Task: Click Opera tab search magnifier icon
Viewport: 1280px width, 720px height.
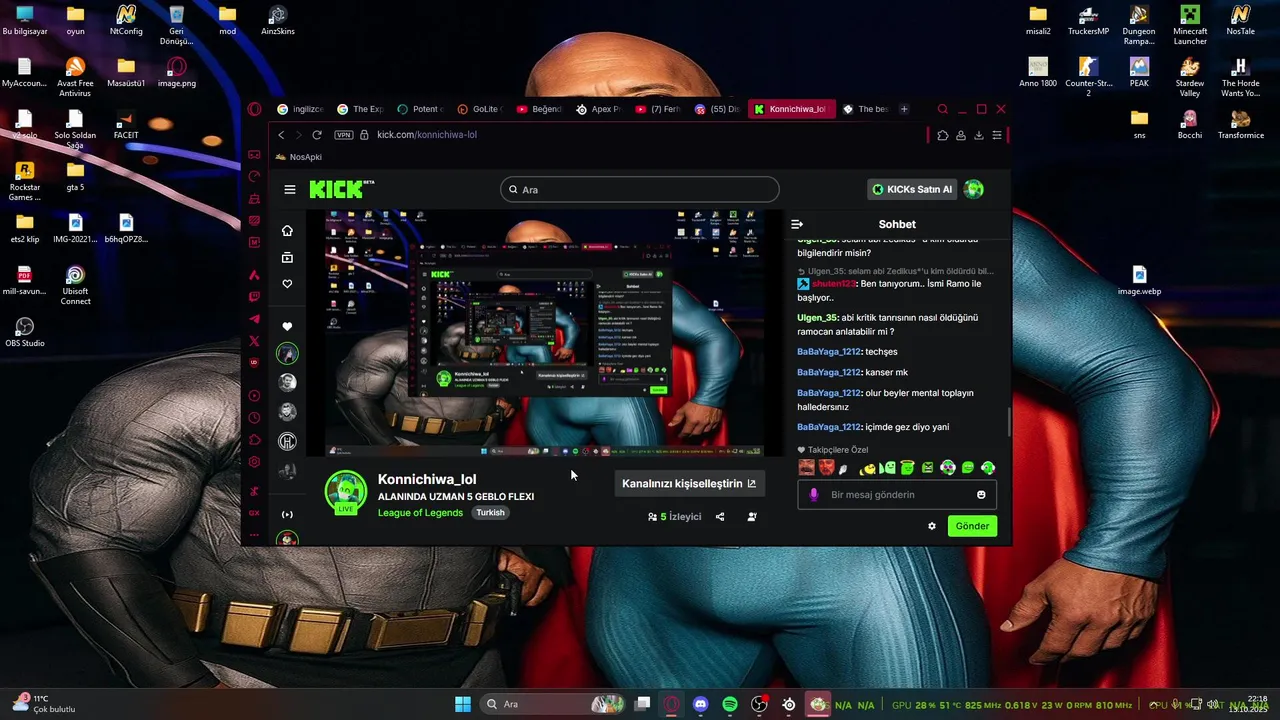Action: point(942,109)
